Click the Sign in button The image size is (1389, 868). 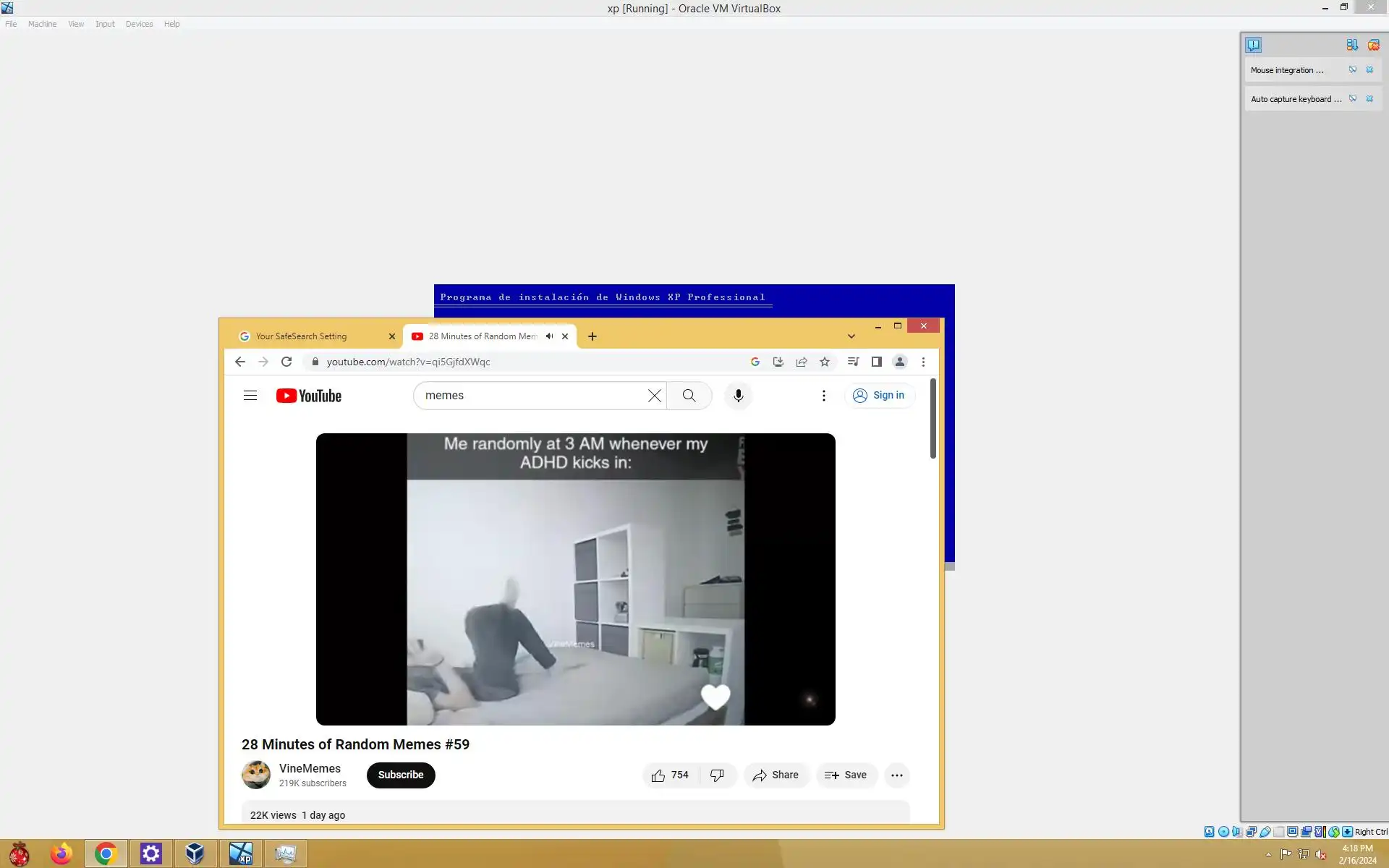tap(879, 396)
